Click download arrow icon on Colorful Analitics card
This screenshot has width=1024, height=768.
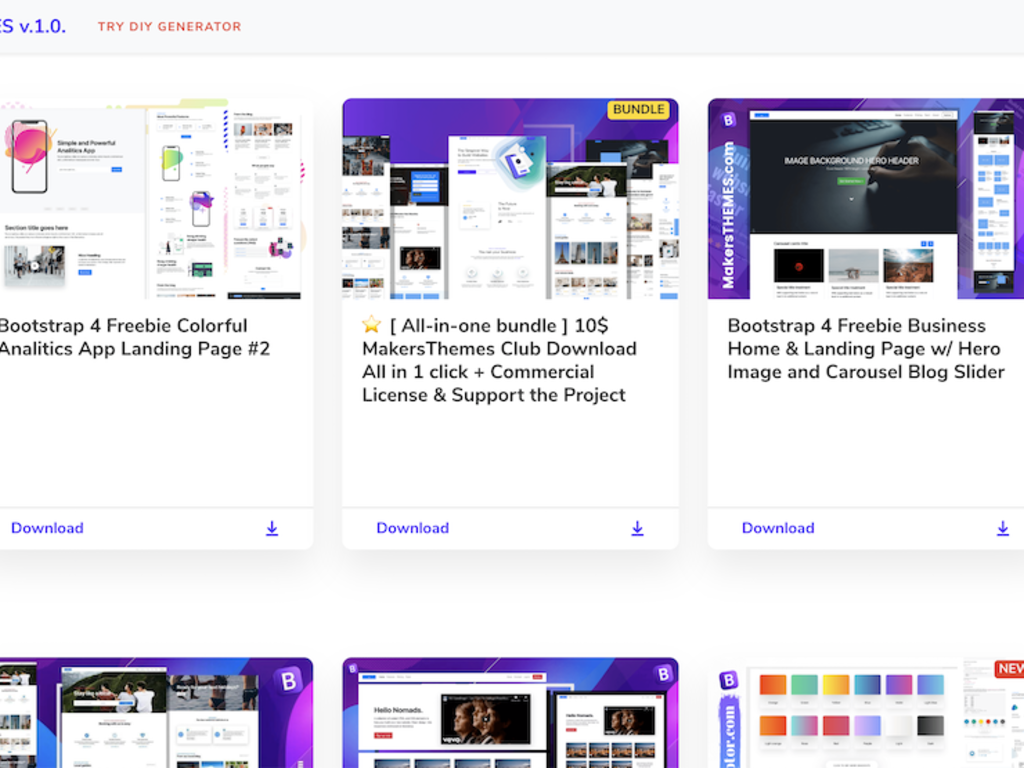tap(272, 528)
